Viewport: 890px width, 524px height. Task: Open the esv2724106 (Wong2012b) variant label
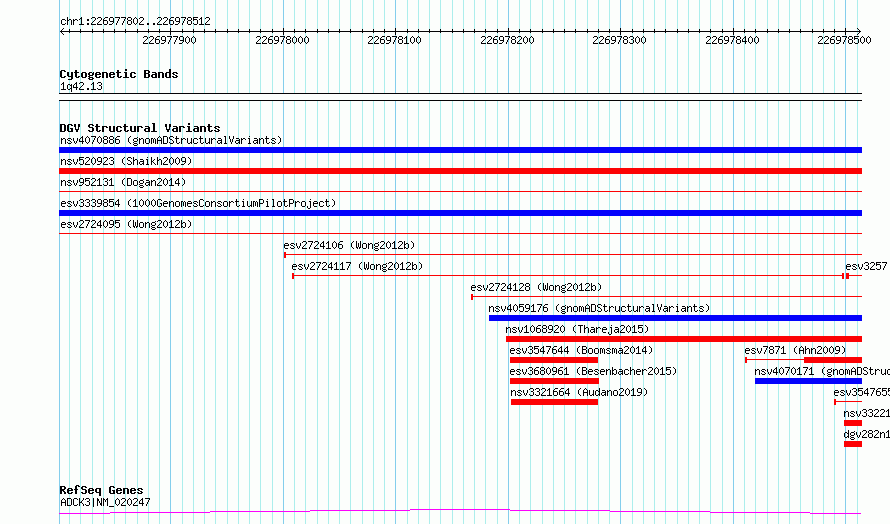tap(349, 245)
